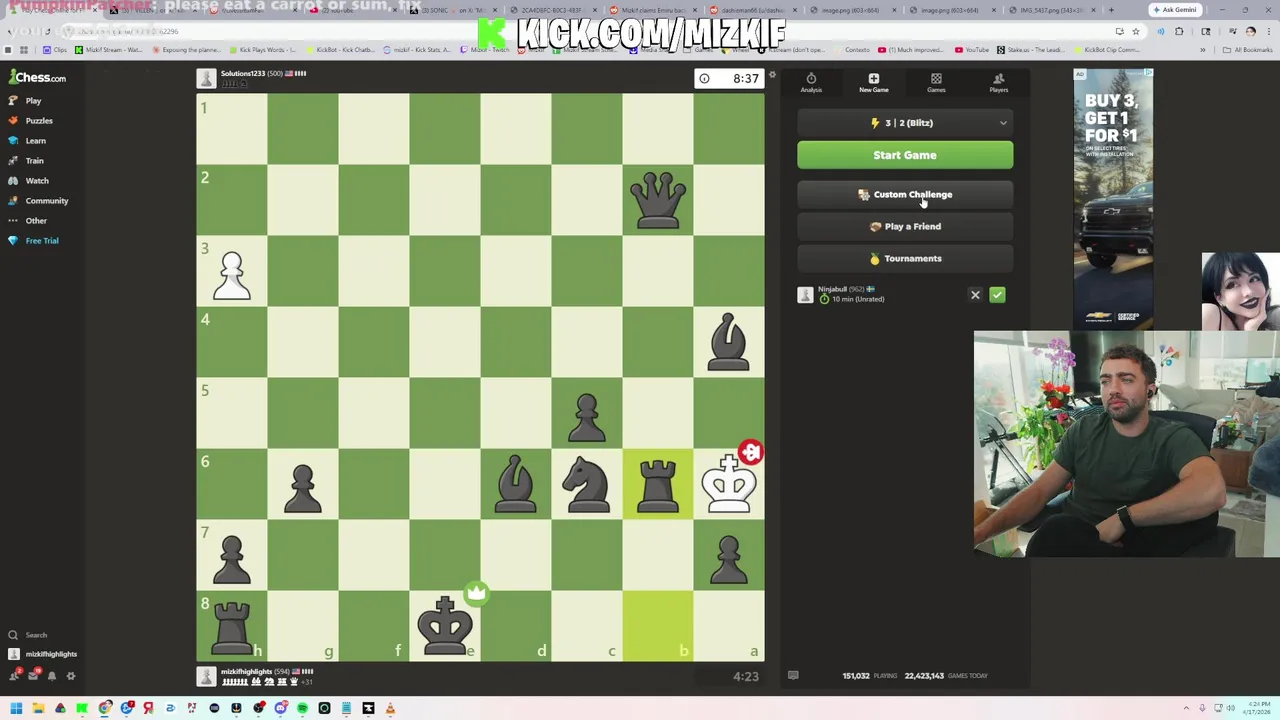The image size is (1280, 720).
Task: Open Custom Challenge
Action: tap(905, 195)
